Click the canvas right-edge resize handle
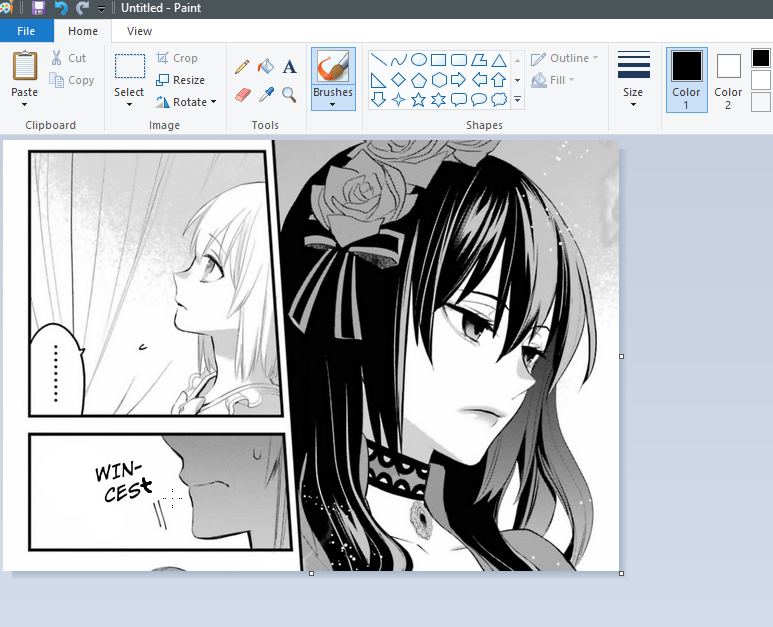This screenshot has width=773, height=627. 621,356
